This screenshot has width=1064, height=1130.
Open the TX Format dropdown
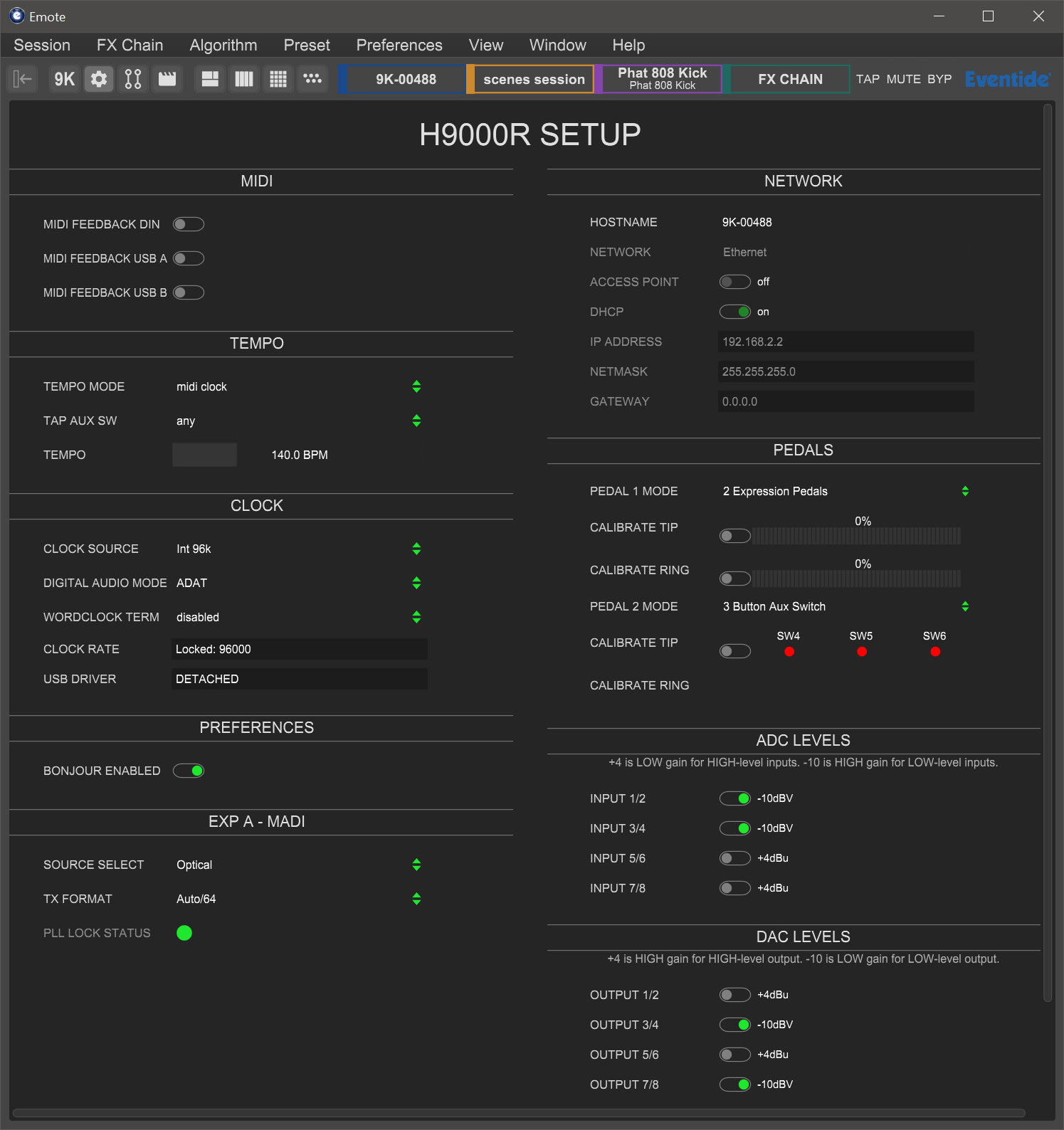click(299, 899)
